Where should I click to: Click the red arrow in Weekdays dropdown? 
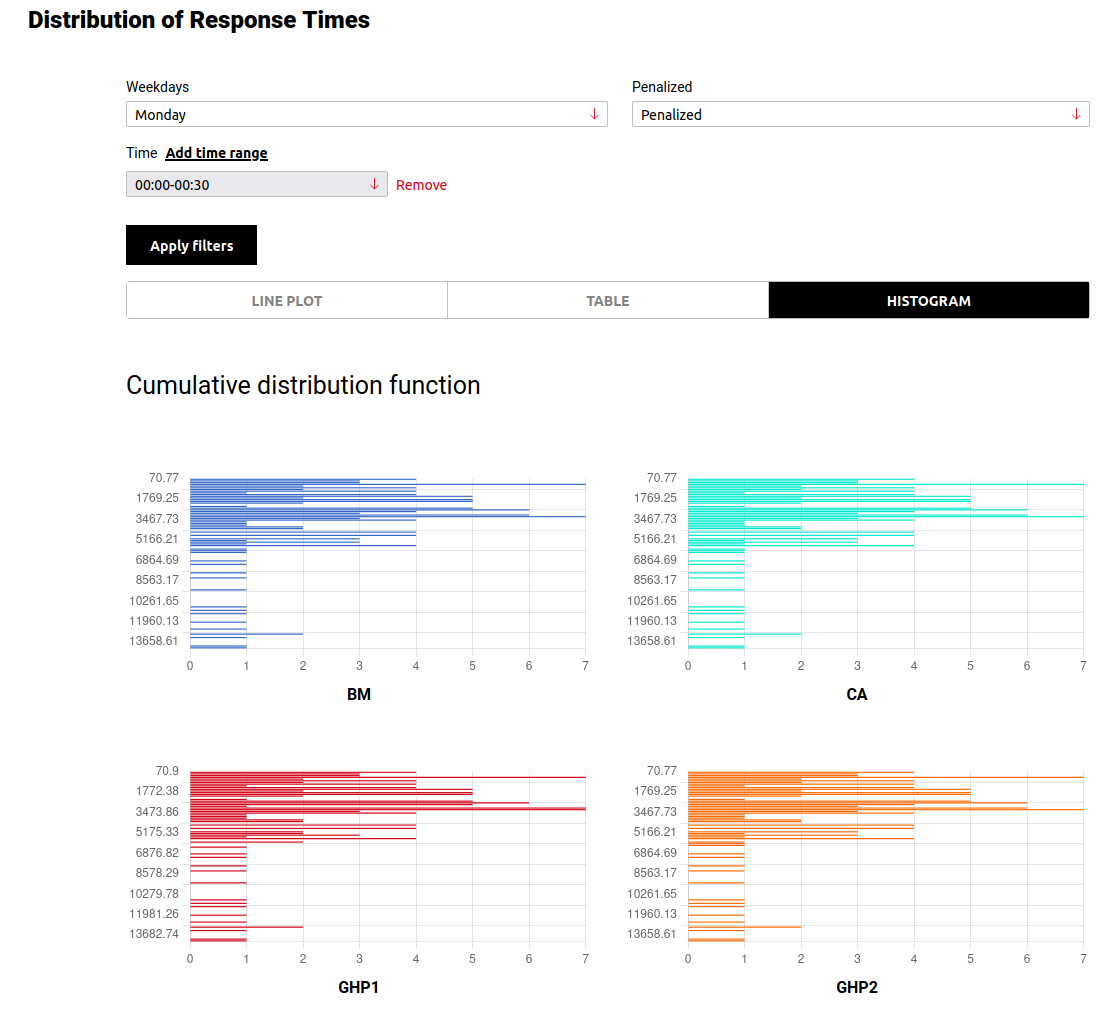pyautogui.click(x=594, y=114)
